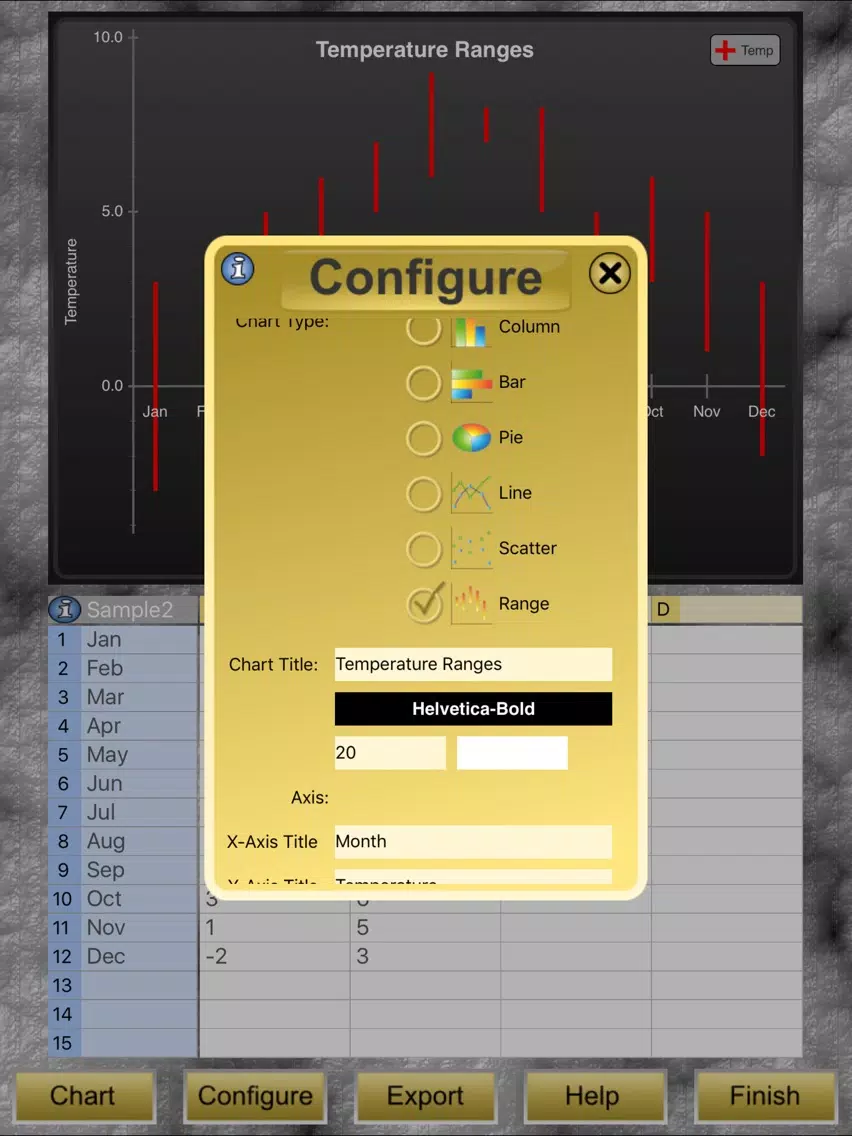The image size is (852, 1136).
Task: Close the Configure dialog
Action: point(609,273)
